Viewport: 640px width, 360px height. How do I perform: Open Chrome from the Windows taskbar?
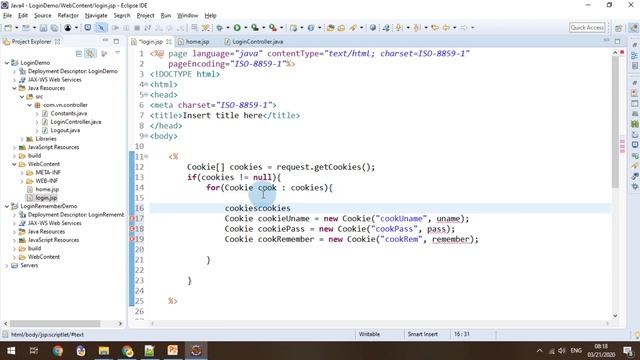(x=58, y=351)
